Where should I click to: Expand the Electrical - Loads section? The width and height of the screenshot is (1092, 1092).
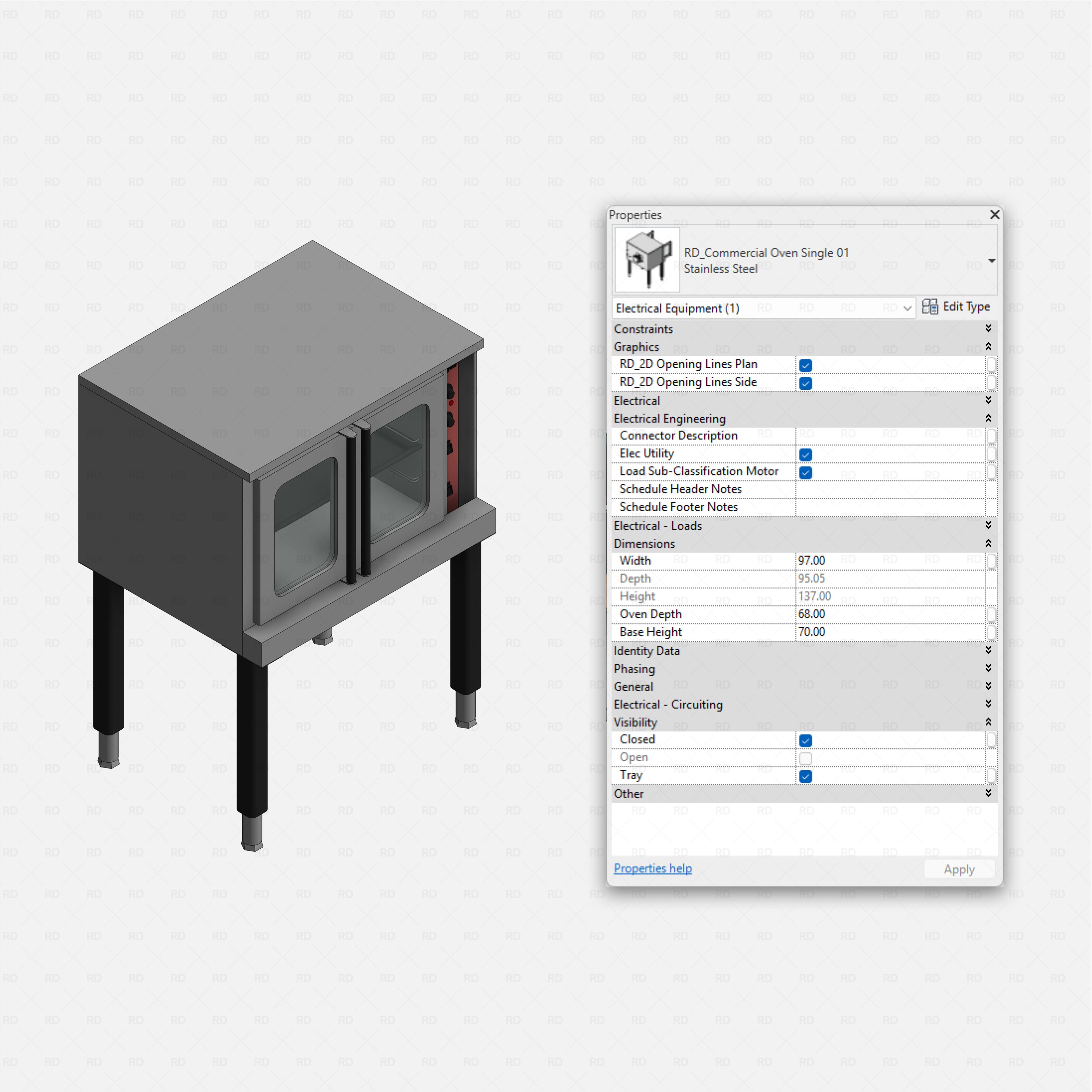click(x=988, y=525)
